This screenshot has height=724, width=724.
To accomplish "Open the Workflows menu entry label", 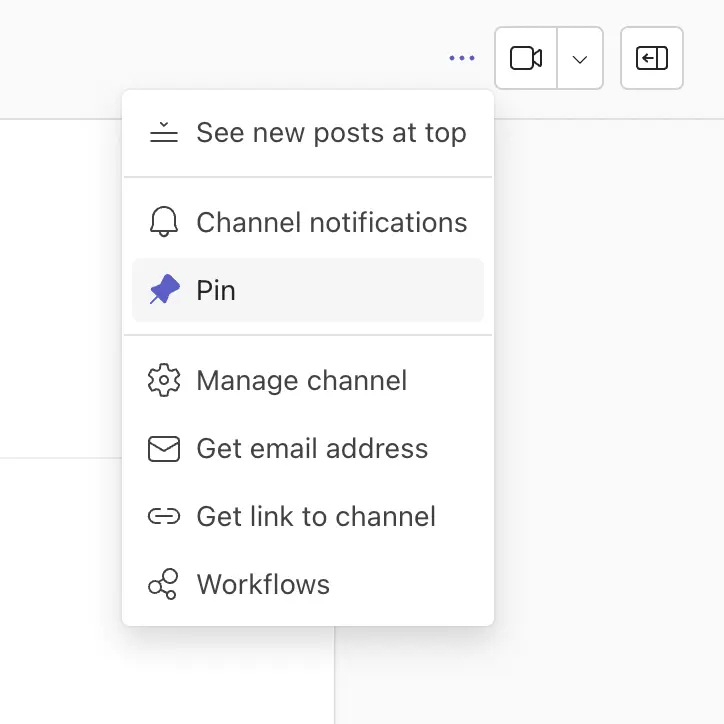I will pos(263,585).
